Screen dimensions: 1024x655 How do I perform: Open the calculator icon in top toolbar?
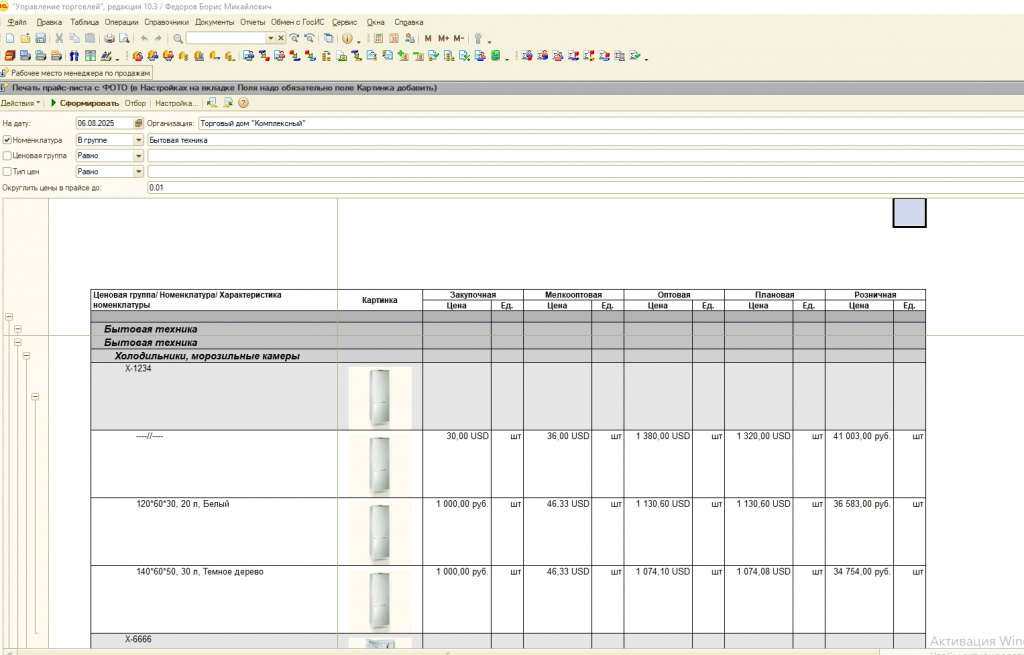tap(379, 38)
